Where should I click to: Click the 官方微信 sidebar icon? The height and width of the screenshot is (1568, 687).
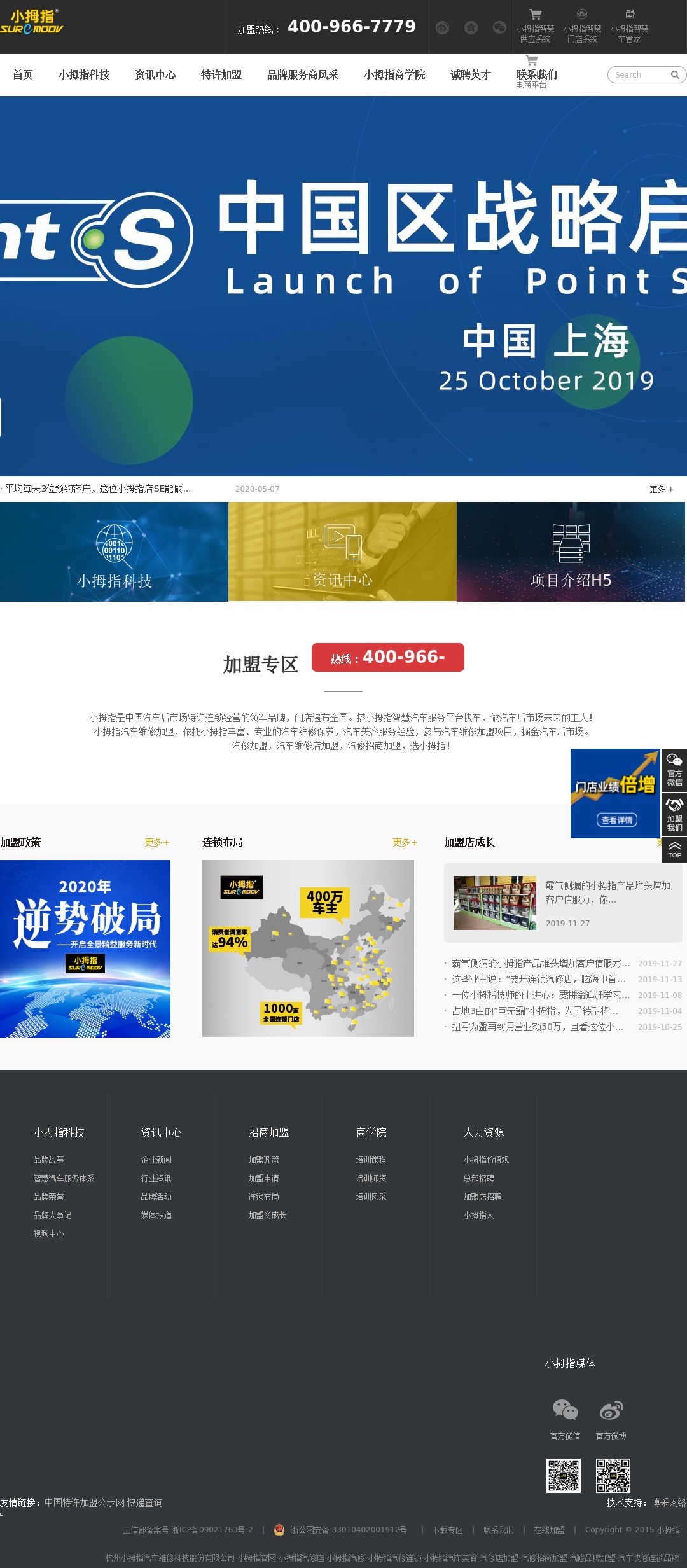coord(674,770)
